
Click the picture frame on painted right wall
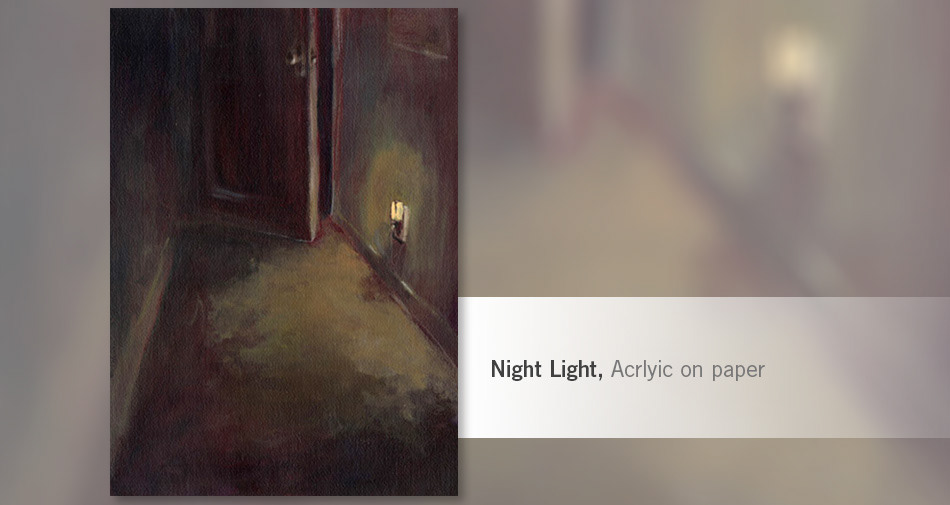[419, 31]
